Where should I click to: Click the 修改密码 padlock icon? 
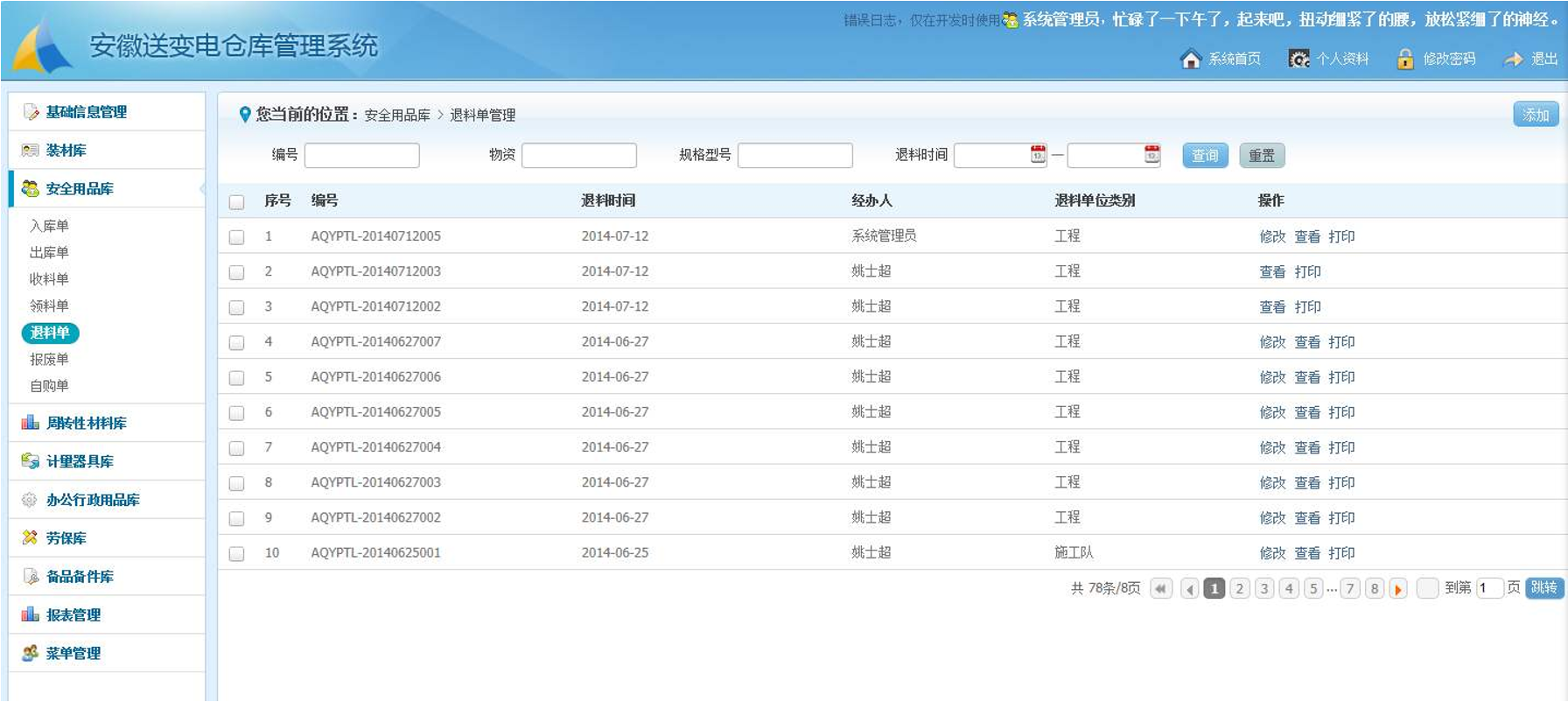1404,59
